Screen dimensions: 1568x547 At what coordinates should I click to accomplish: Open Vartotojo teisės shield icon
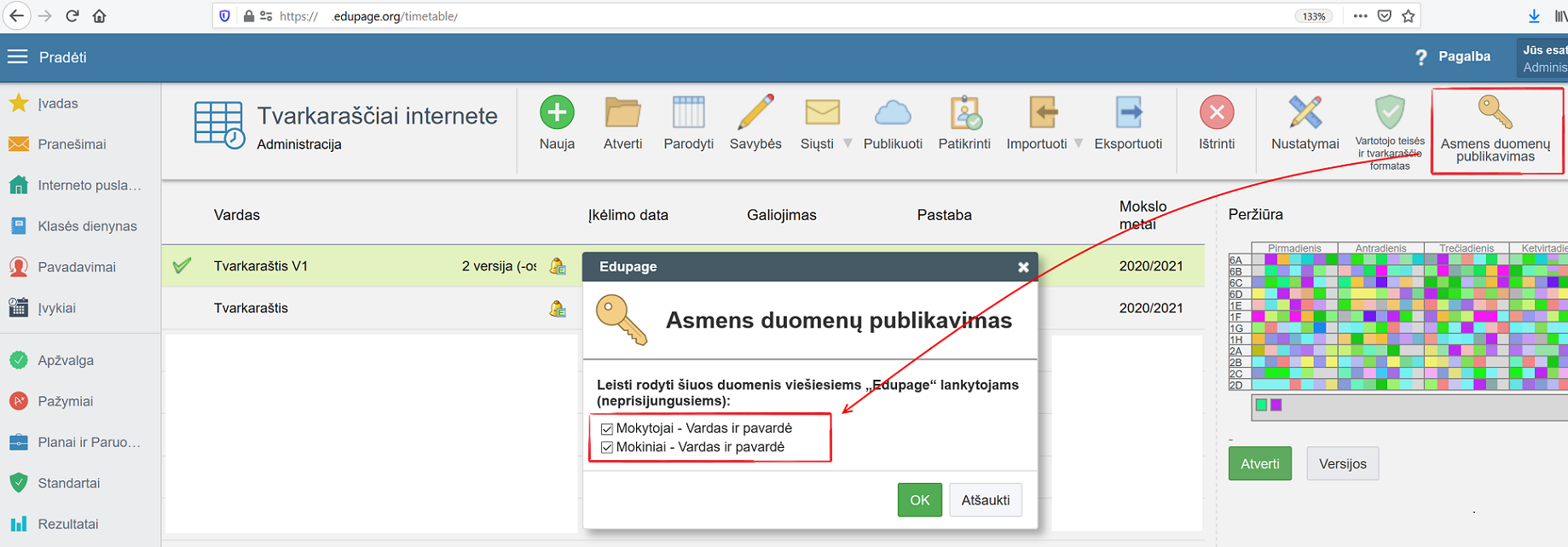click(1390, 112)
